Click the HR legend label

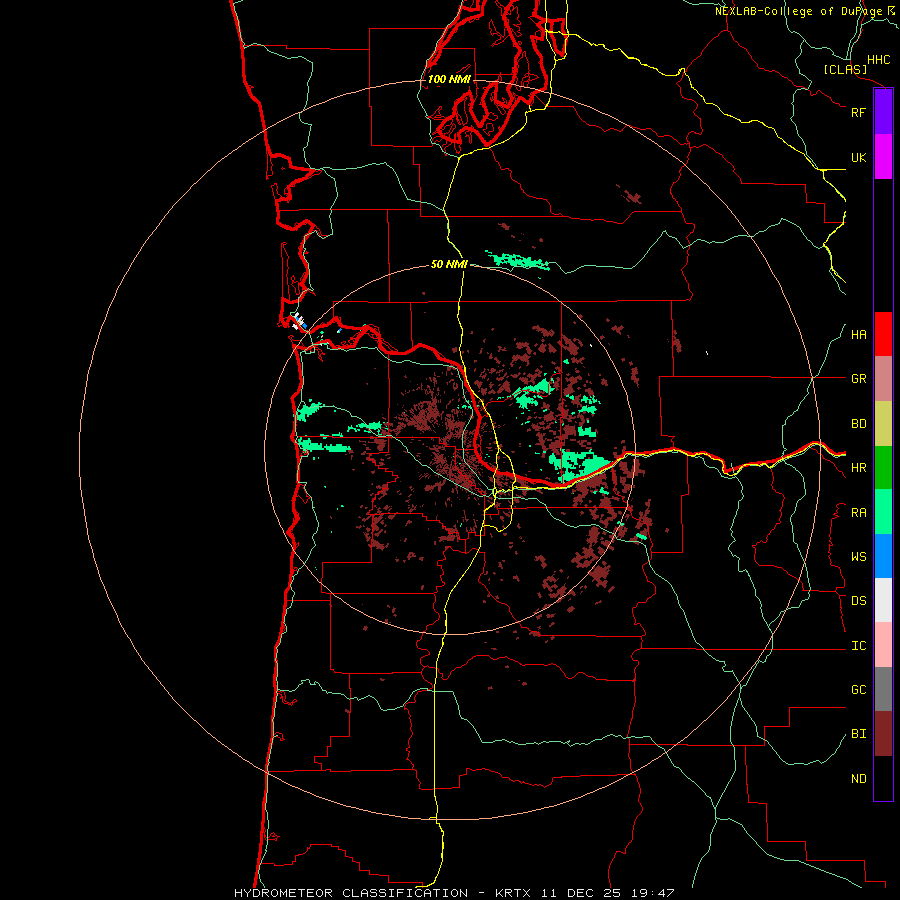coord(858,468)
